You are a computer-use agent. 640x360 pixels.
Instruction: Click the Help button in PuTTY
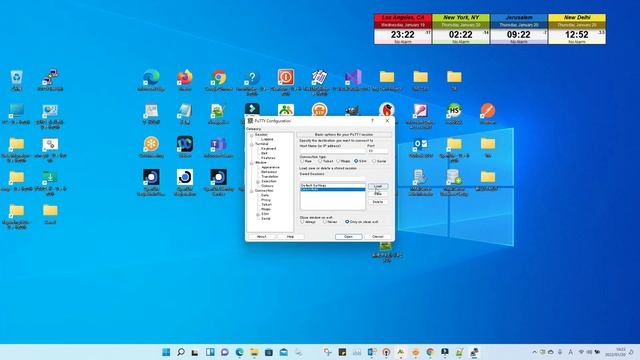290,237
